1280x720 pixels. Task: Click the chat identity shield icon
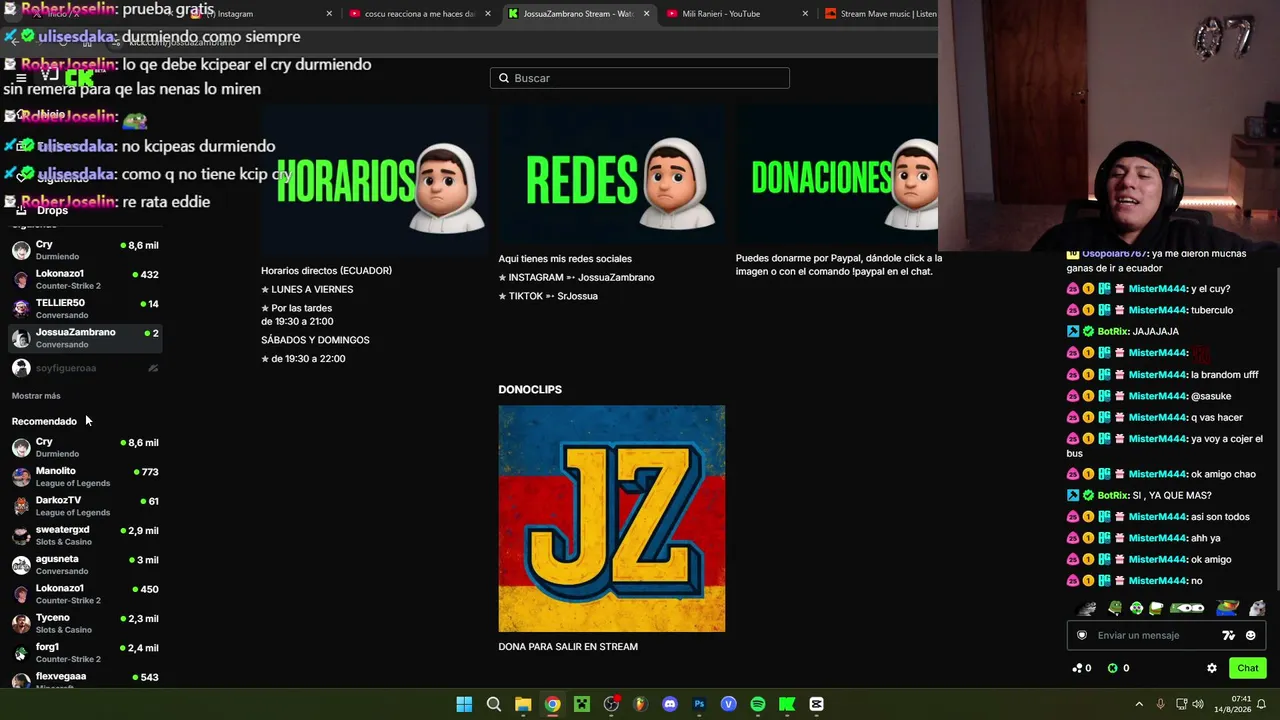tap(1082, 635)
